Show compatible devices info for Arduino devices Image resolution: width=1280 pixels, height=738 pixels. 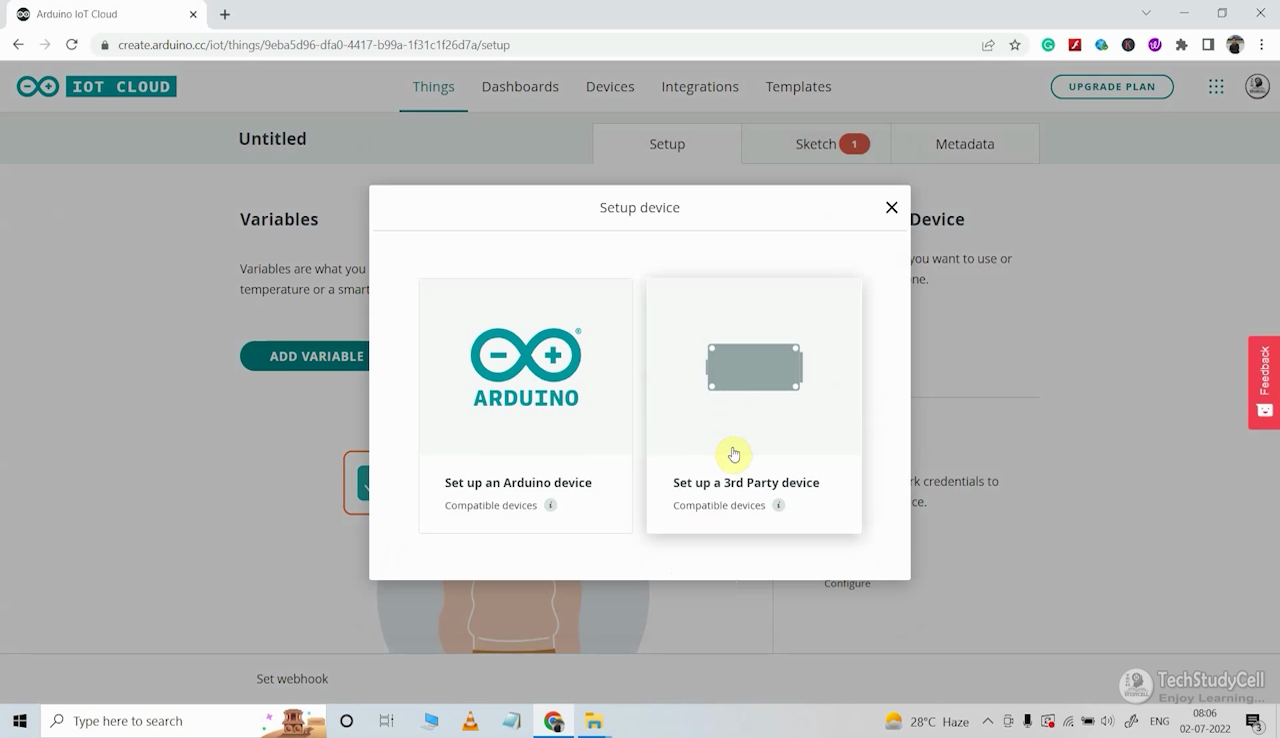[x=549, y=505]
